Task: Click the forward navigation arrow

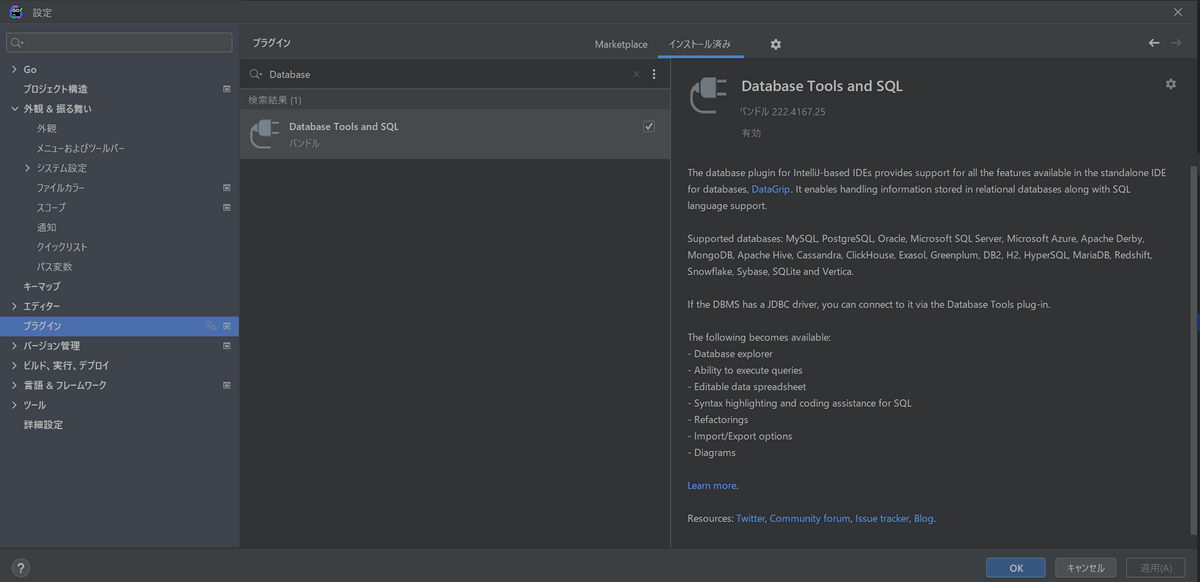Action: pyautogui.click(x=1176, y=43)
